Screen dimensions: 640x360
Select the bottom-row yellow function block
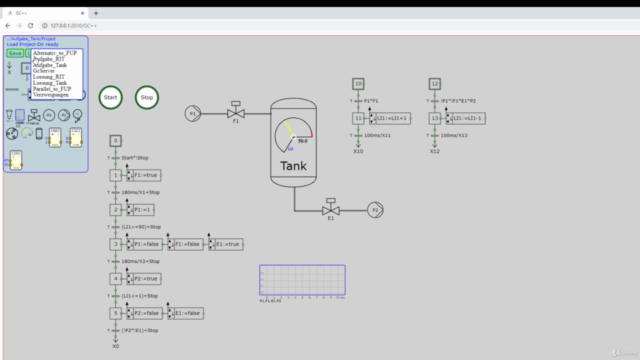[x=16, y=160]
